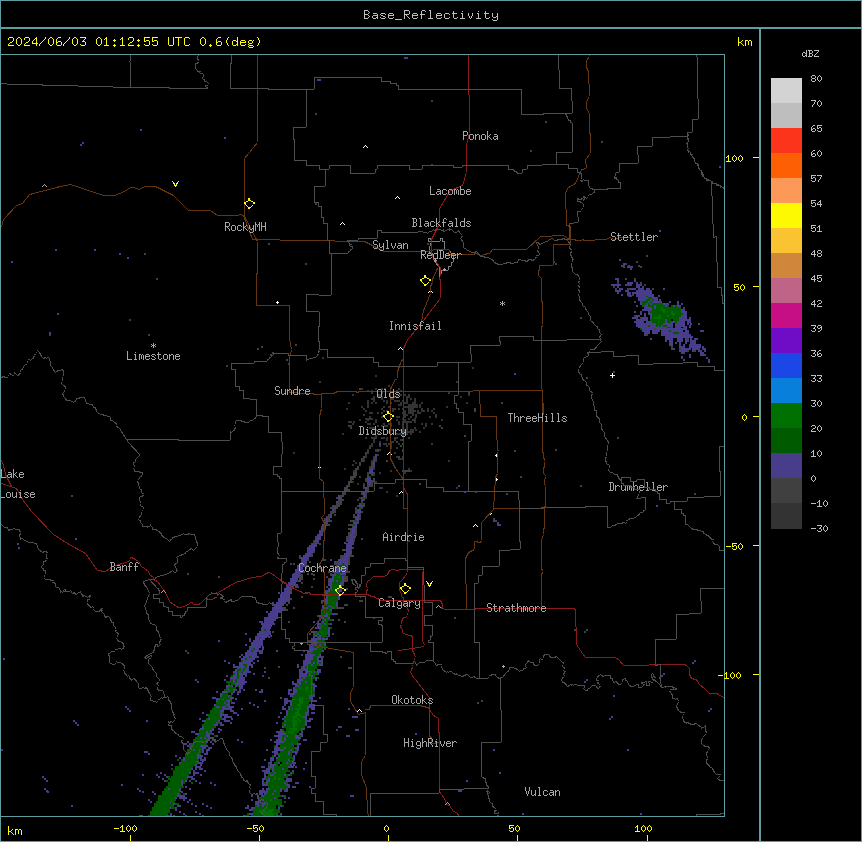862x842 pixels.
Task: Select the slate purple 0-10 dBZ swatch
Action: coord(786,466)
